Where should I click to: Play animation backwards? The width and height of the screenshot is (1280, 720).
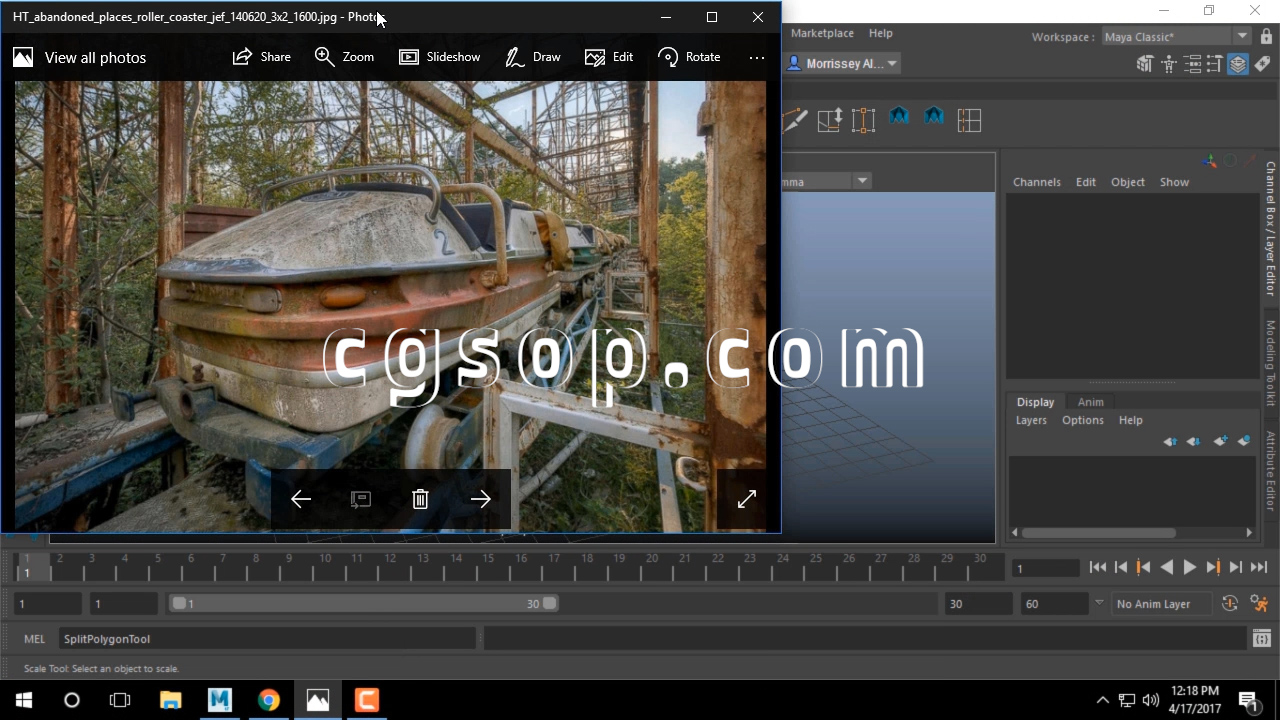[x=1167, y=567]
